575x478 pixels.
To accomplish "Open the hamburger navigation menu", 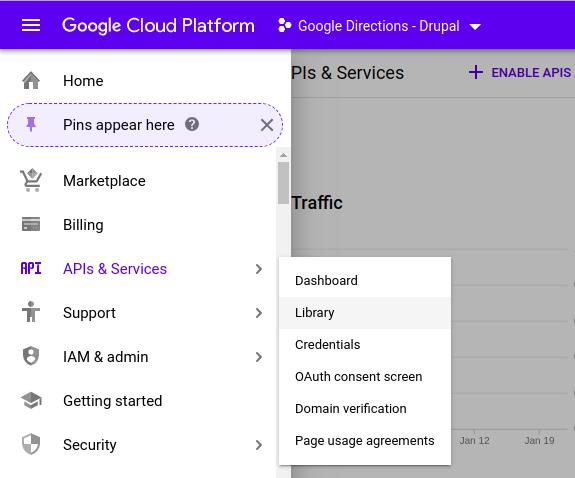I will click(31, 25).
